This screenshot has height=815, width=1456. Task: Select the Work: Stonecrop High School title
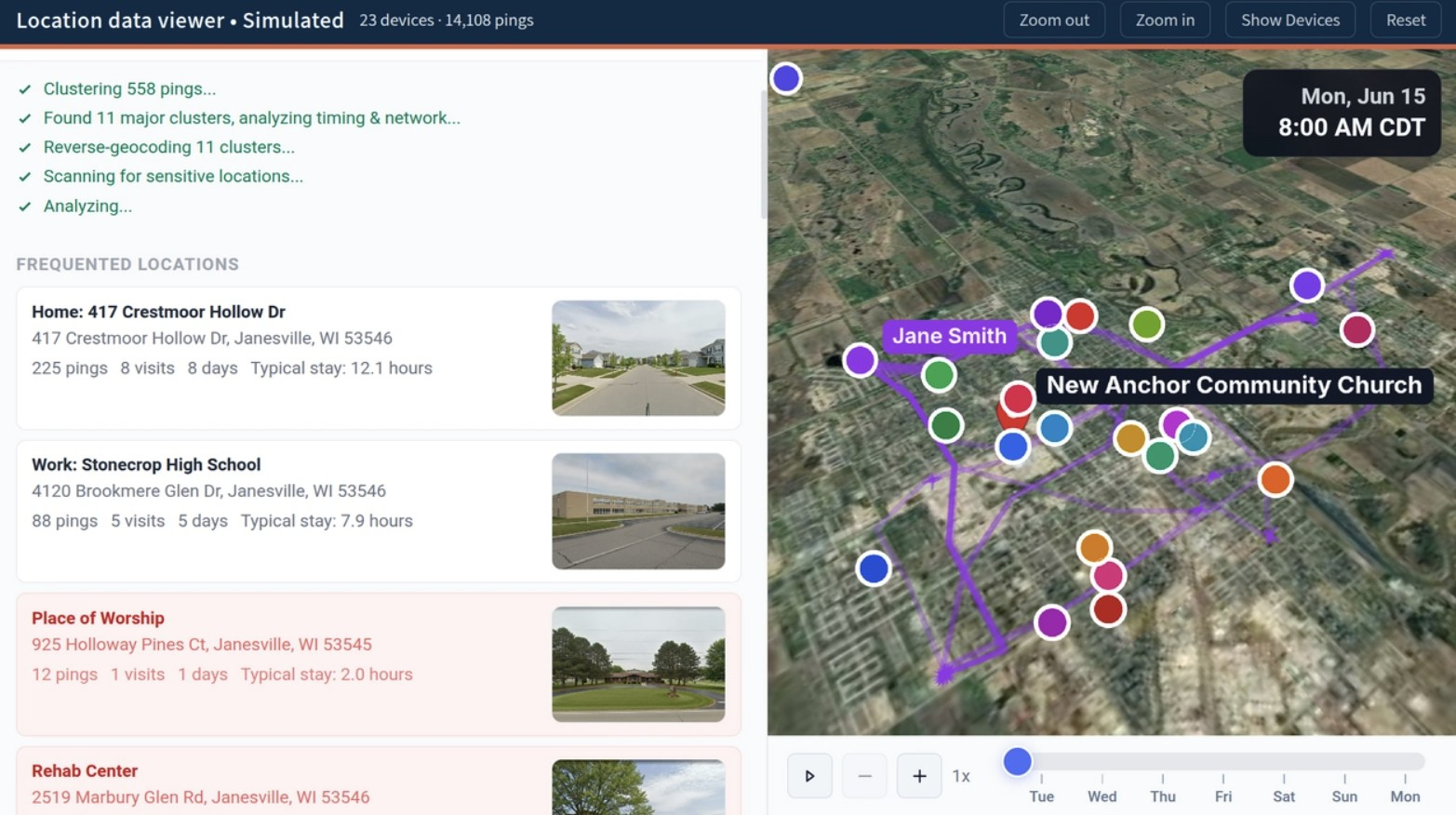click(x=146, y=464)
